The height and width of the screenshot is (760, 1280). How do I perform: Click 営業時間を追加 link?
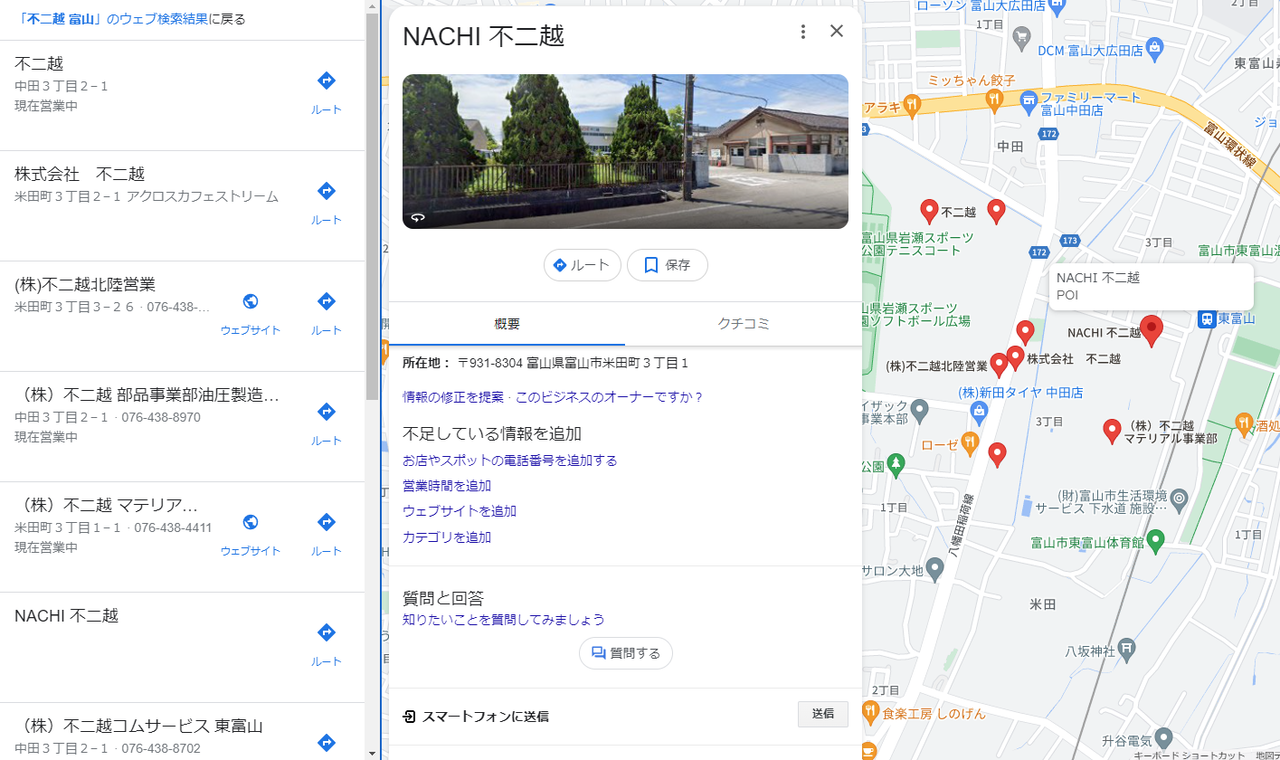point(447,486)
